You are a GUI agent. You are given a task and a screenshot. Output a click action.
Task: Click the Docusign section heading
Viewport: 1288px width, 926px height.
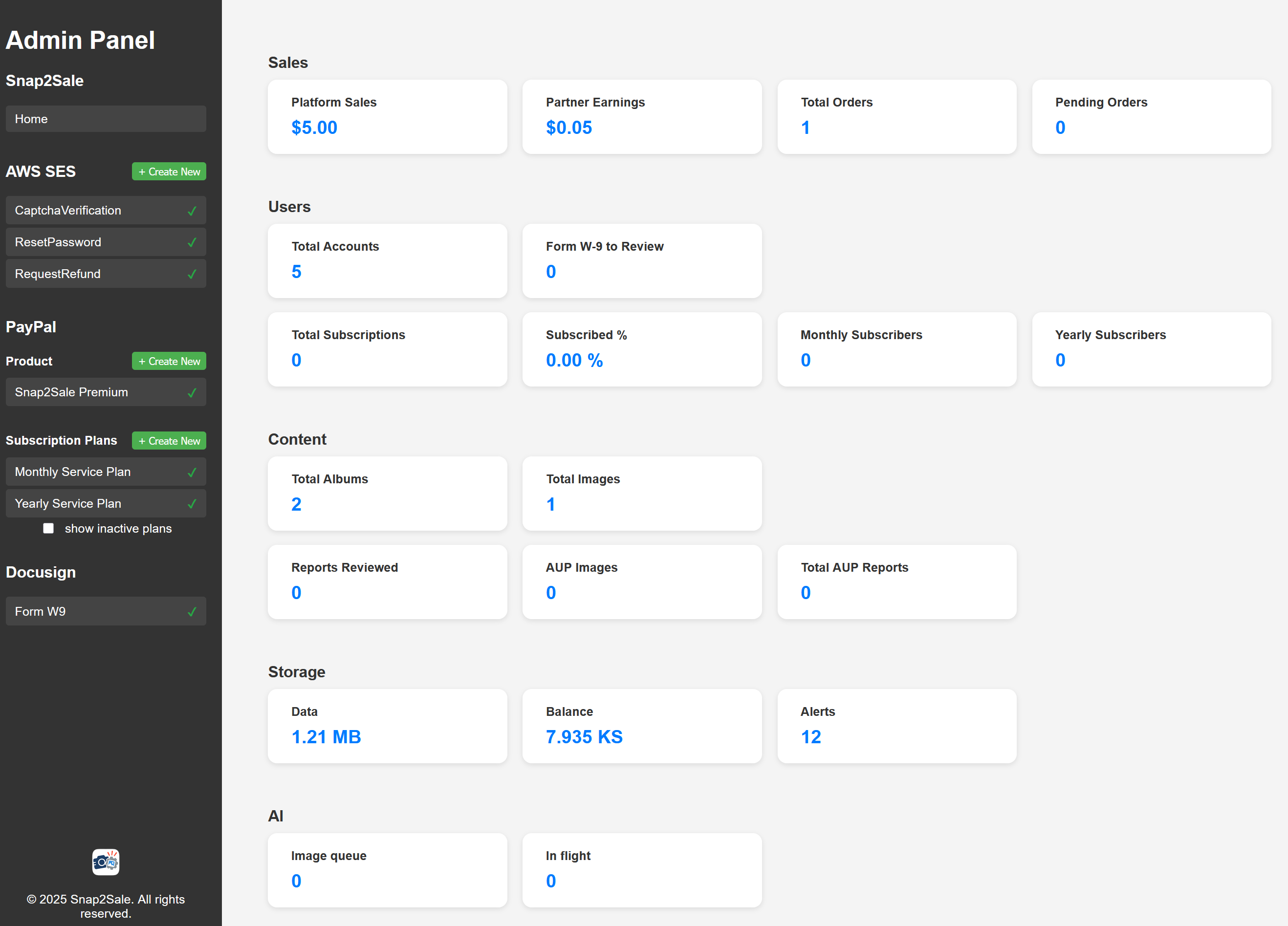[x=40, y=572]
